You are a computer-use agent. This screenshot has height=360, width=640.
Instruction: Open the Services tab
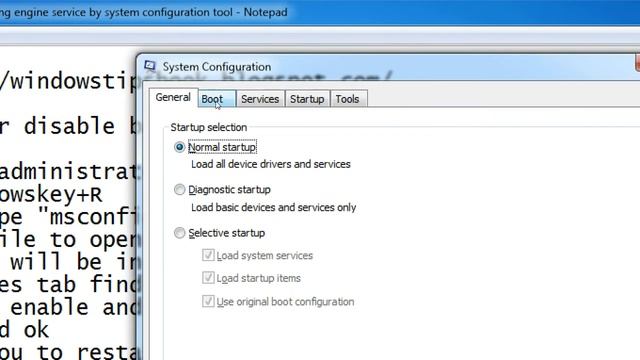pos(260,99)
